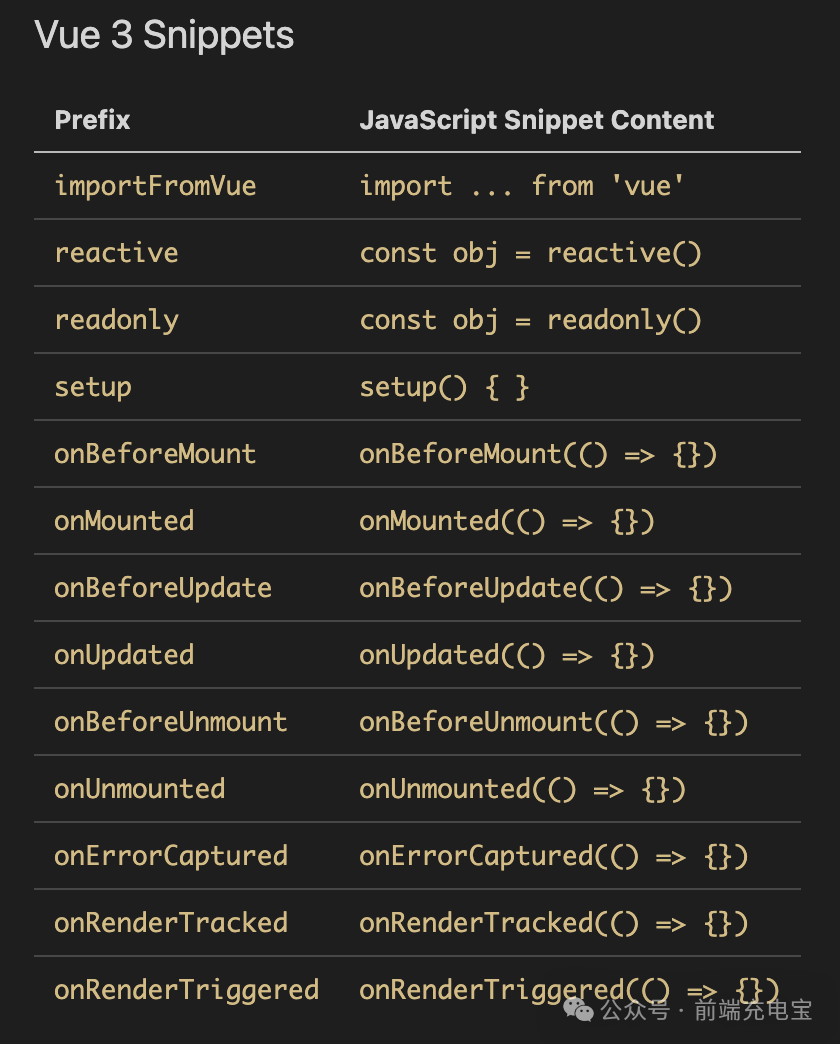Click the importFromVue prefix
Viewport: 840px width, 1044px height.
point(155,186)
